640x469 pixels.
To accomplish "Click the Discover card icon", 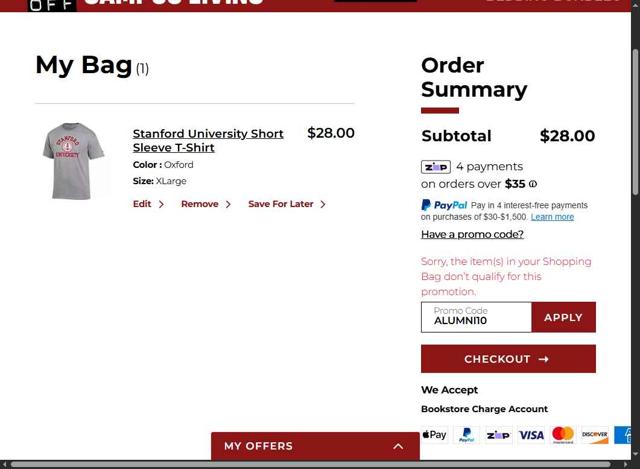I will [595, 435].
